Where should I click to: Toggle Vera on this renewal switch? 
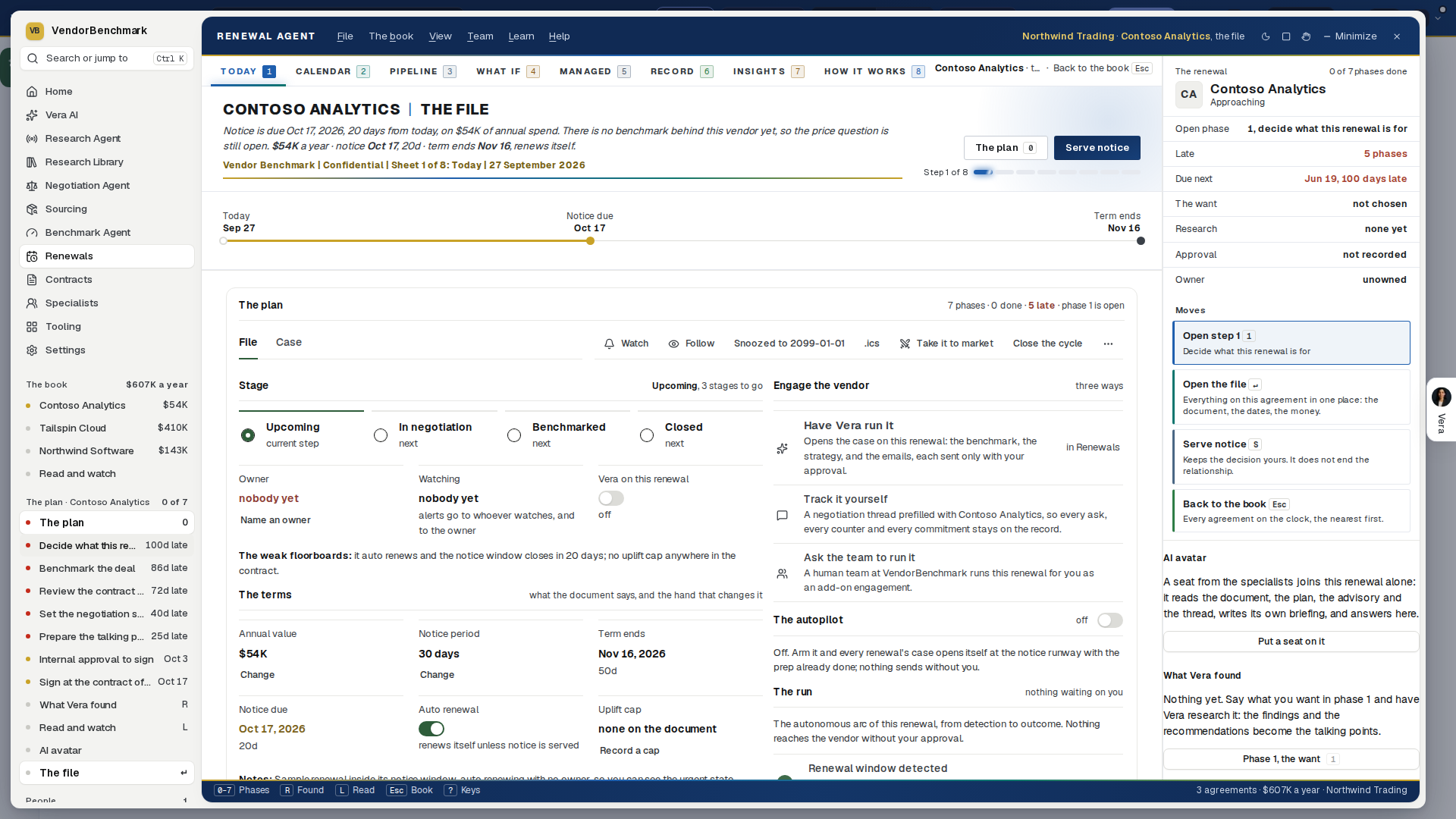611,498
